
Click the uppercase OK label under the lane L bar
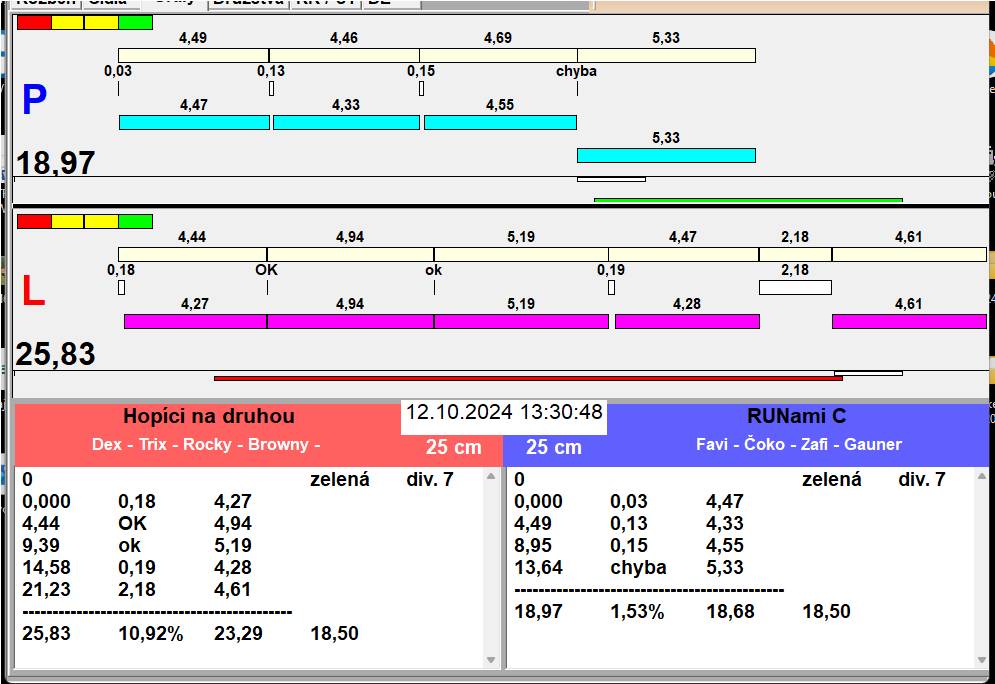pos(267,270)
